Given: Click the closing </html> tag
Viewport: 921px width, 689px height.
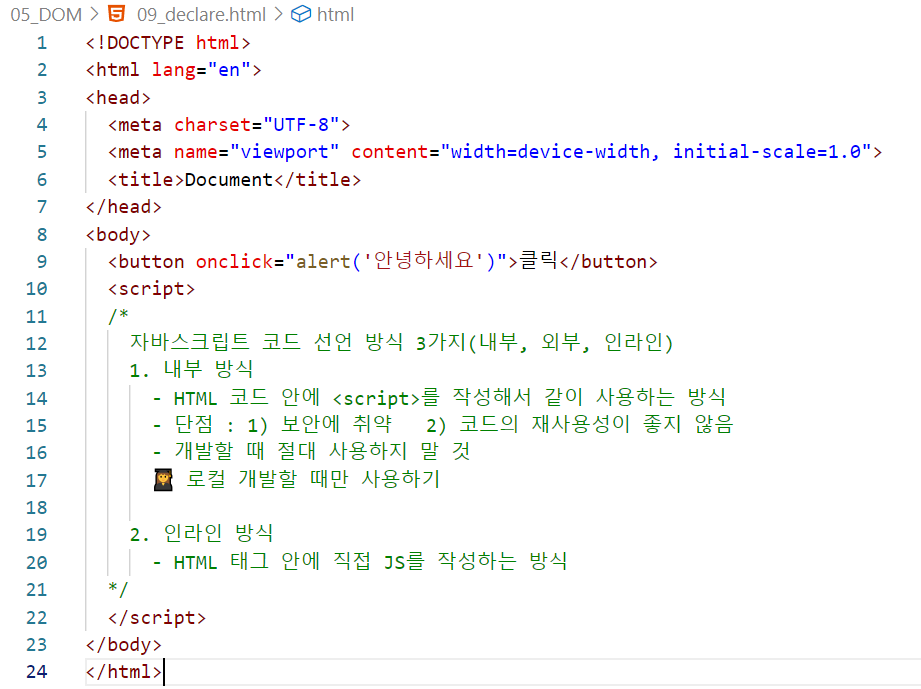Looking at the screenshot, I should [123, 671].
